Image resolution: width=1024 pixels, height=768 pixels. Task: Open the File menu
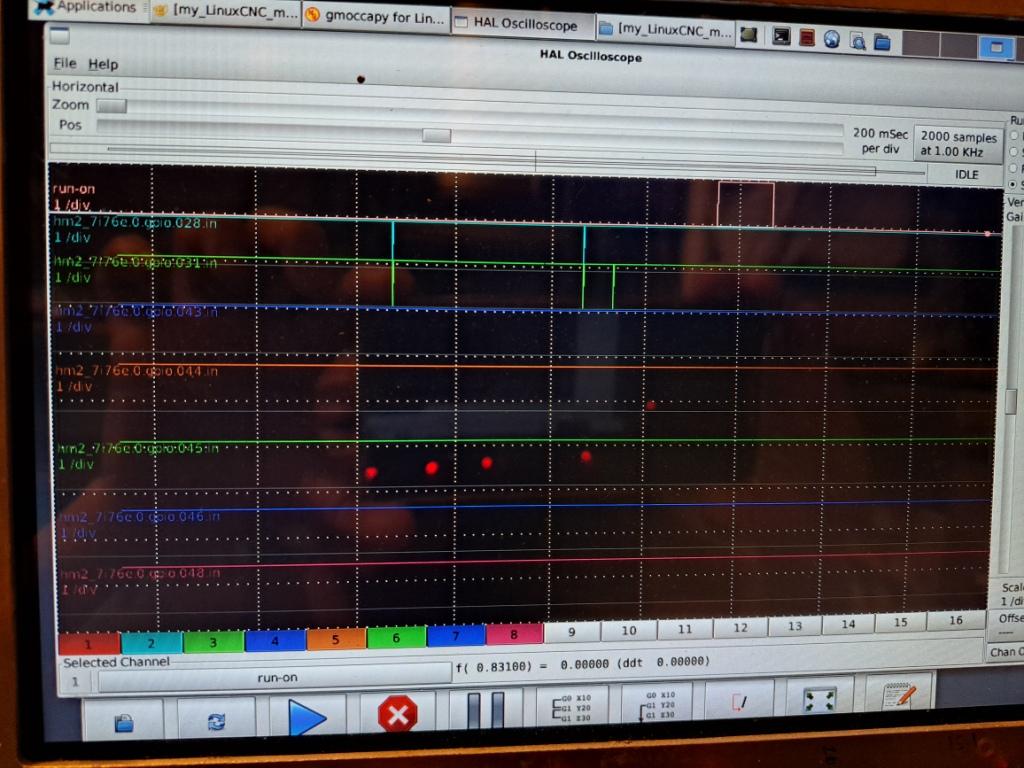[65, 63]
